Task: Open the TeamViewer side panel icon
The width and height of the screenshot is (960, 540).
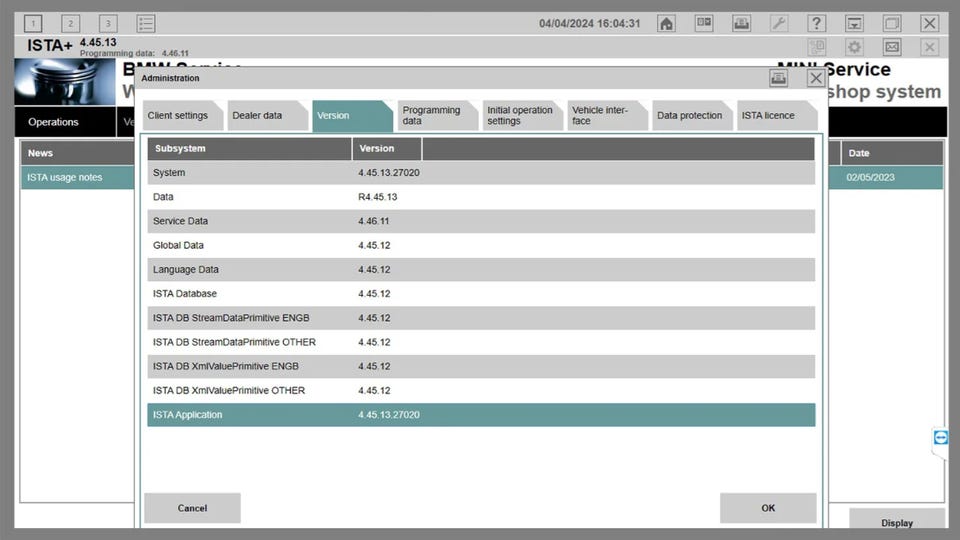Action: pyautogui.click(x=940, y=437)
